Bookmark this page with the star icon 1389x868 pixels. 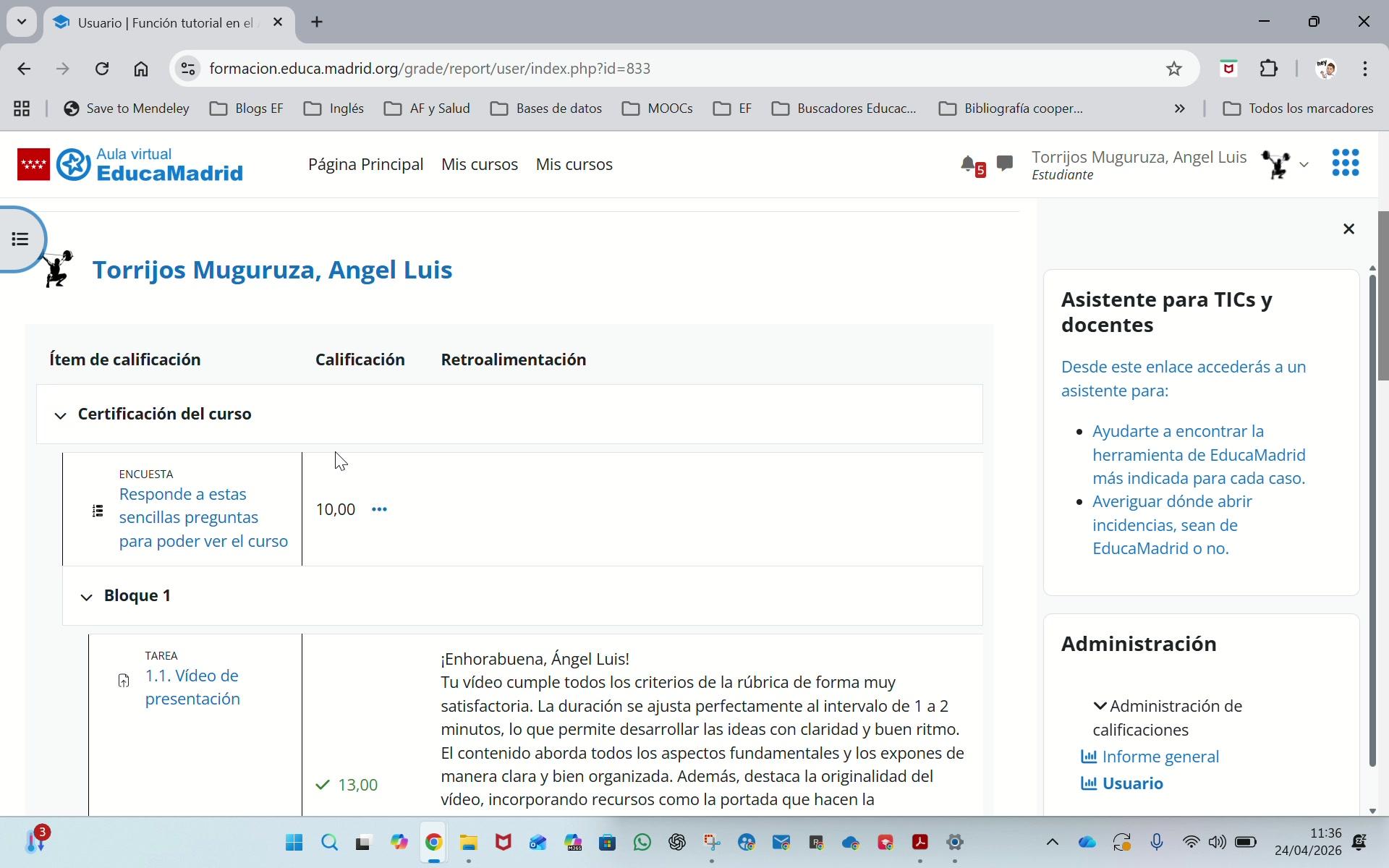pos(1173,69)
